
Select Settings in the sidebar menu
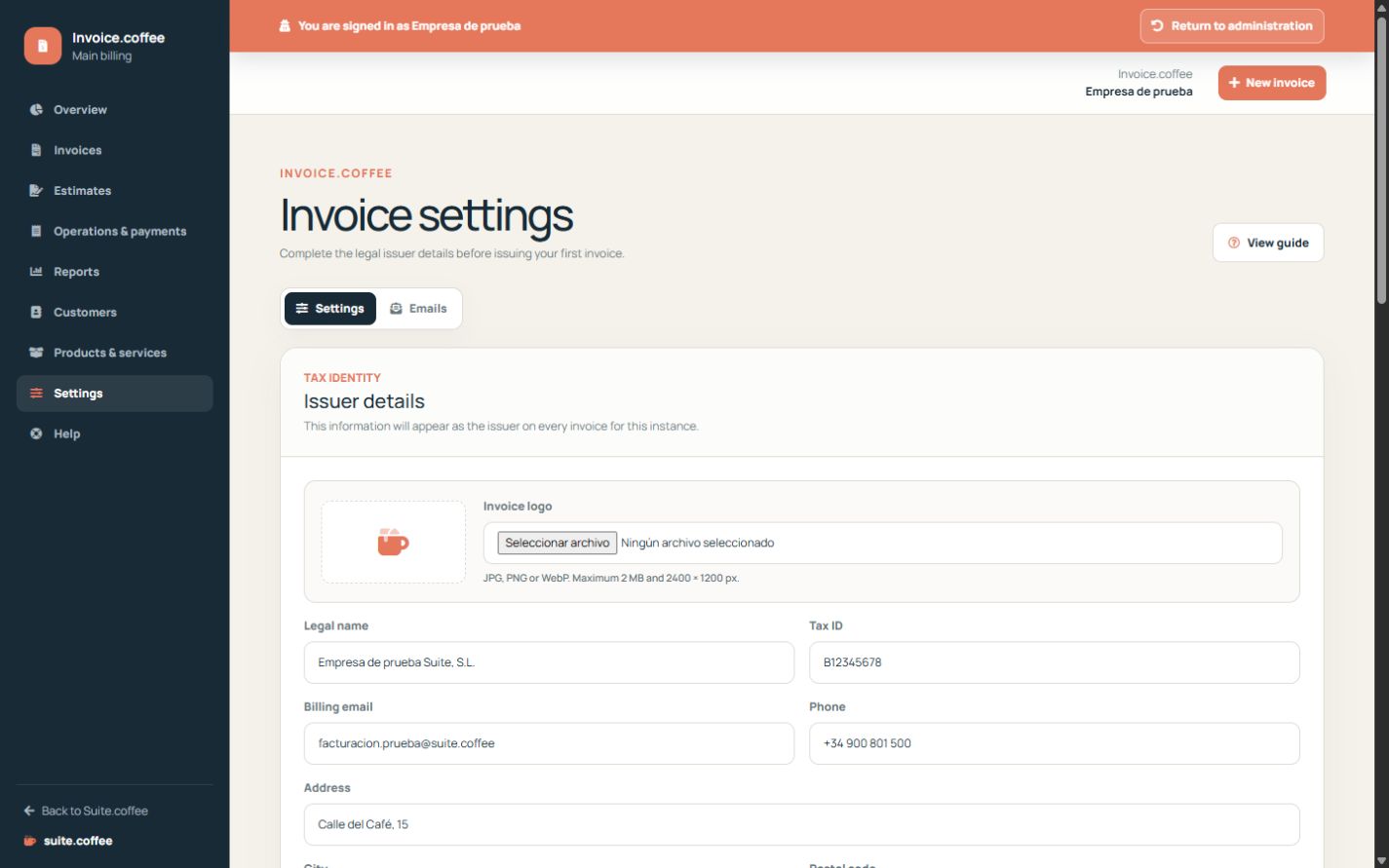[115, 394]
